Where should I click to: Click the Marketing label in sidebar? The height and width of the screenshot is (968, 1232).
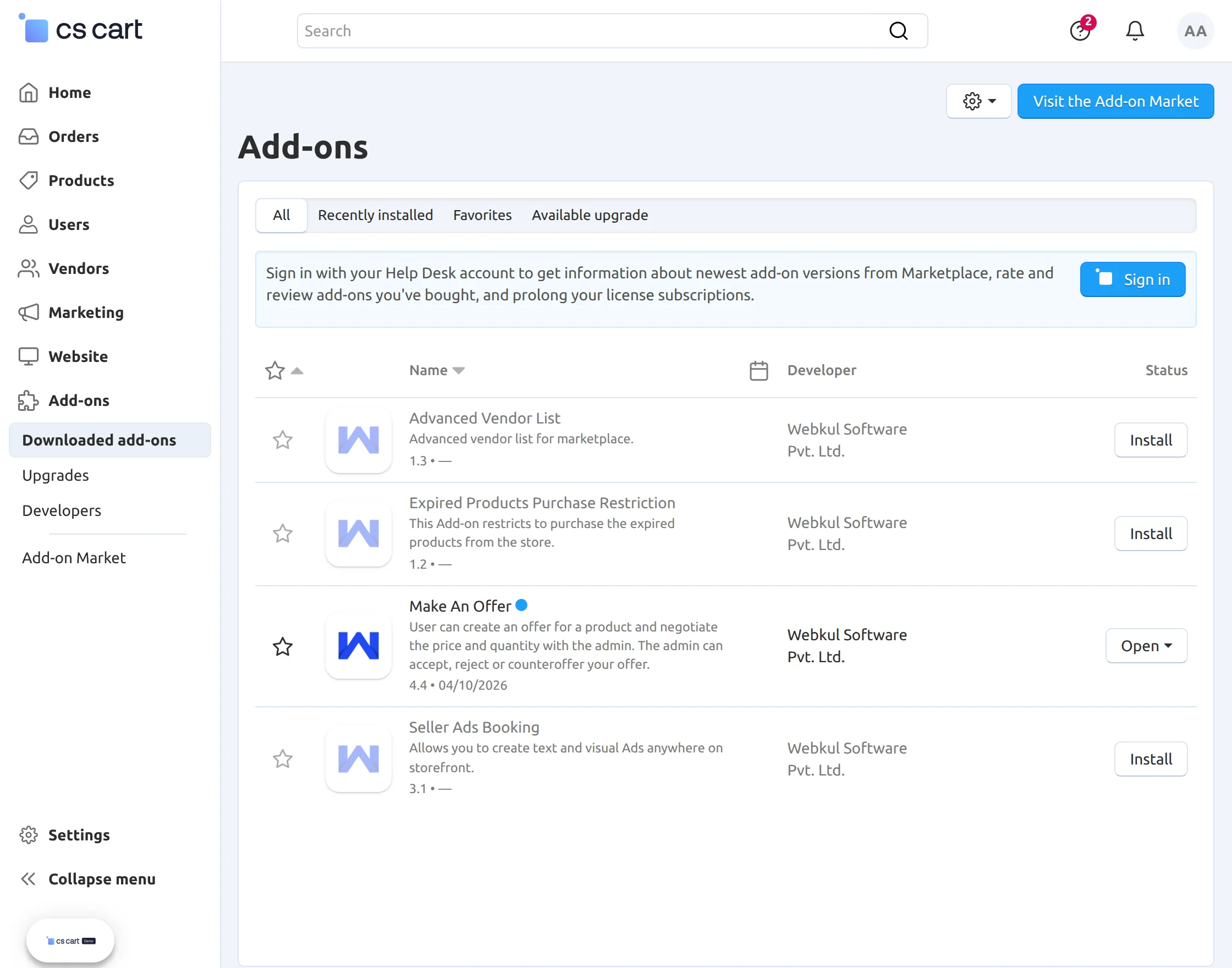[86, 312]
